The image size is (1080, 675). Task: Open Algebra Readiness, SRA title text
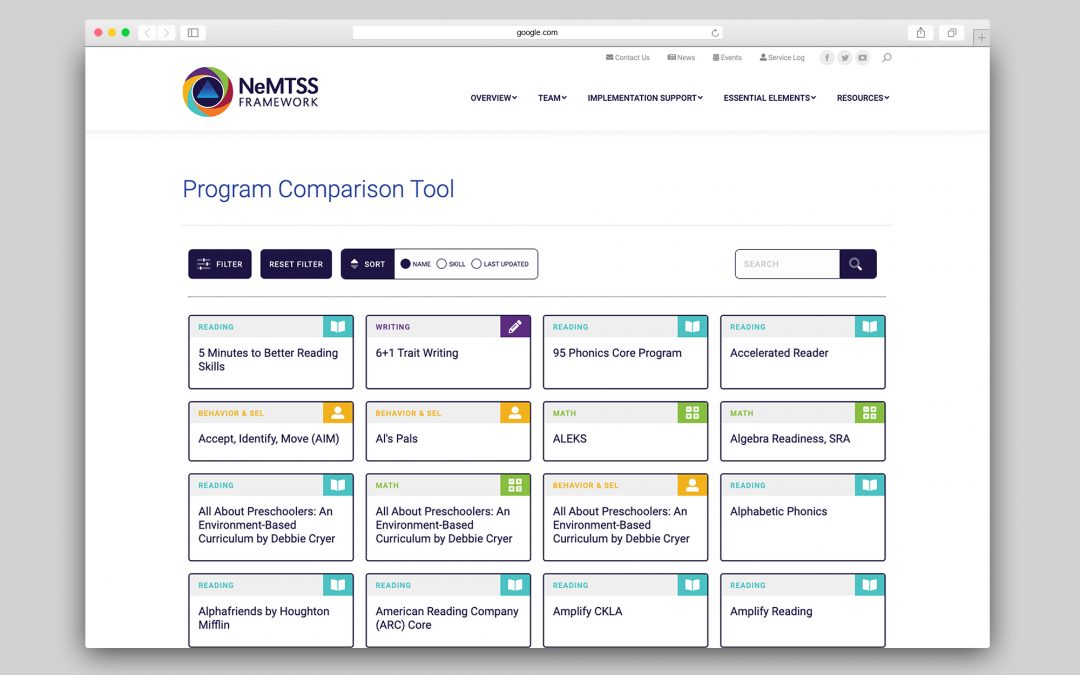point(790,439)
